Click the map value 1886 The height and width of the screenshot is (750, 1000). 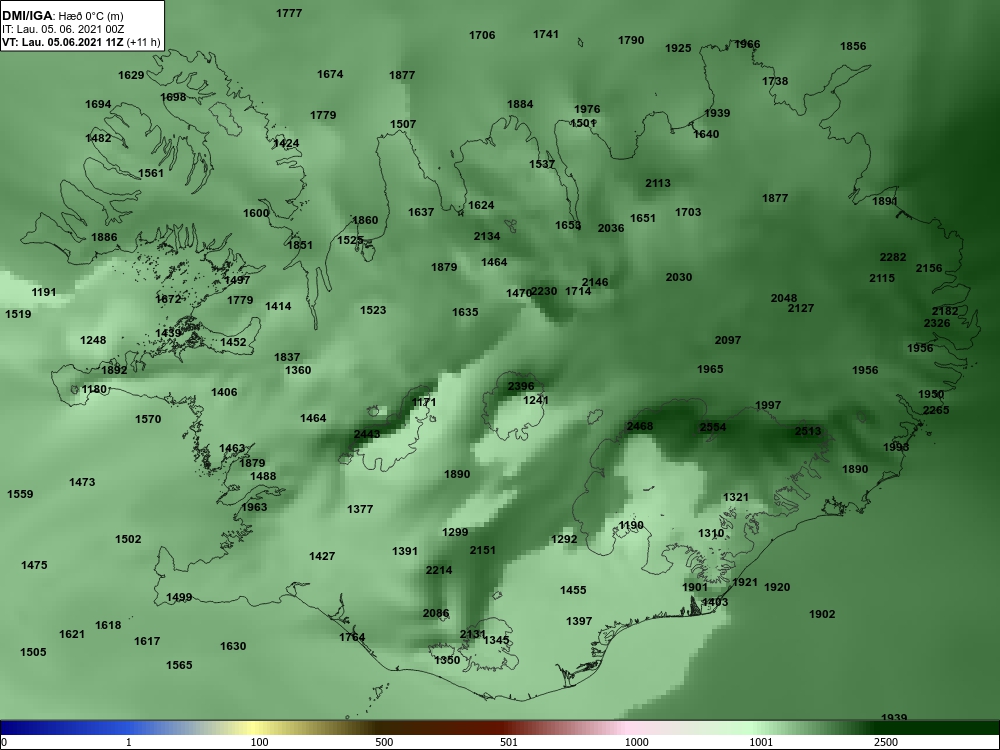(x=104, y=237)
